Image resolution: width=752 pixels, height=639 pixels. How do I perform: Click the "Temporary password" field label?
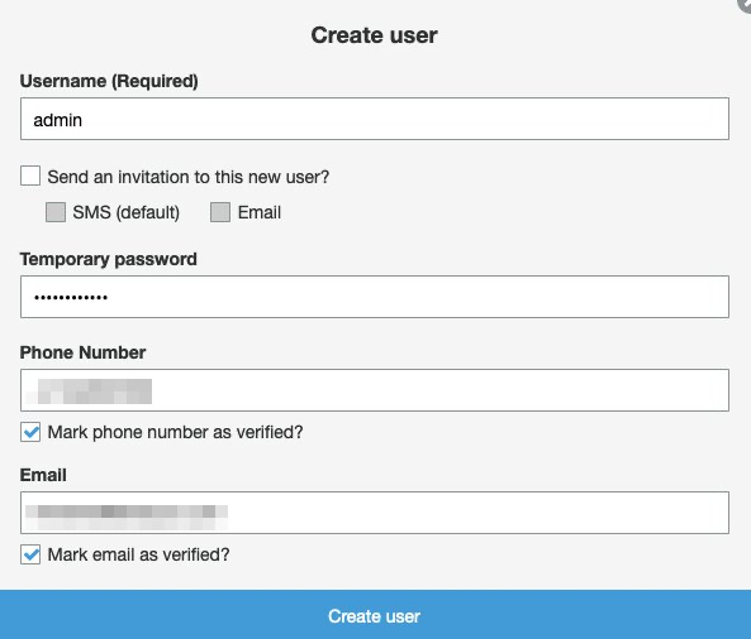(x=108, y=259)
